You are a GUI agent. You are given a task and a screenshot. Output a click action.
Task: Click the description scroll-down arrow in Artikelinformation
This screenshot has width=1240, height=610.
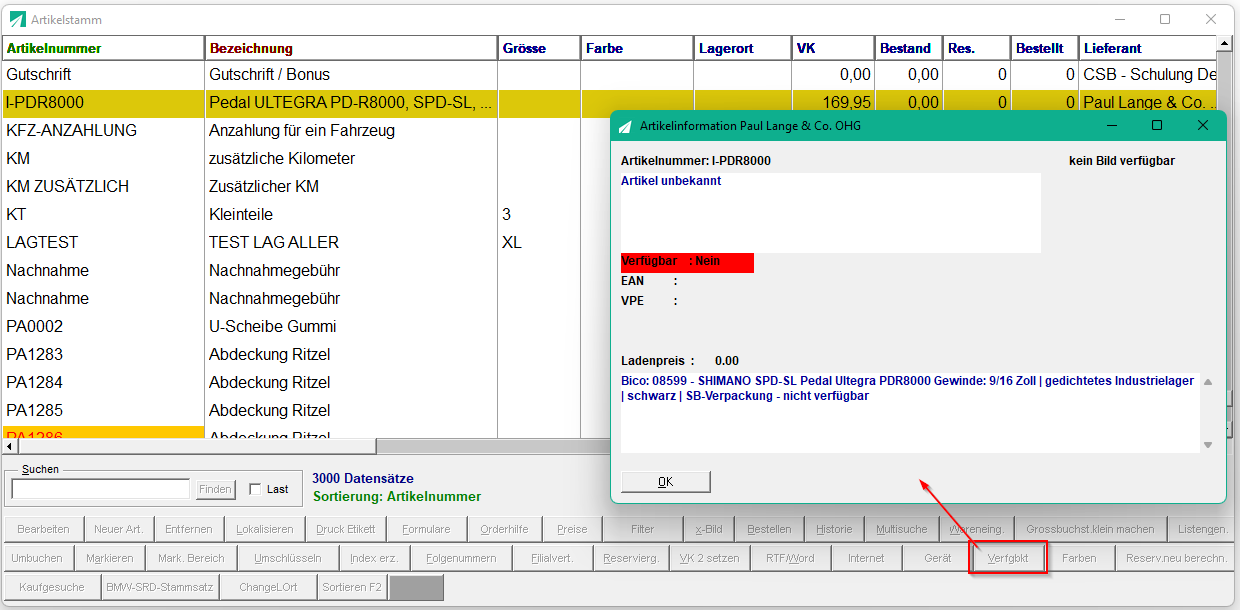click(1207, 445)
